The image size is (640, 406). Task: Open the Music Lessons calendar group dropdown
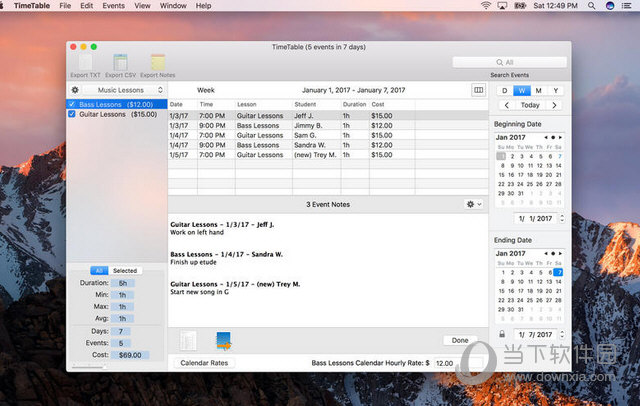(x=124, y=90)
